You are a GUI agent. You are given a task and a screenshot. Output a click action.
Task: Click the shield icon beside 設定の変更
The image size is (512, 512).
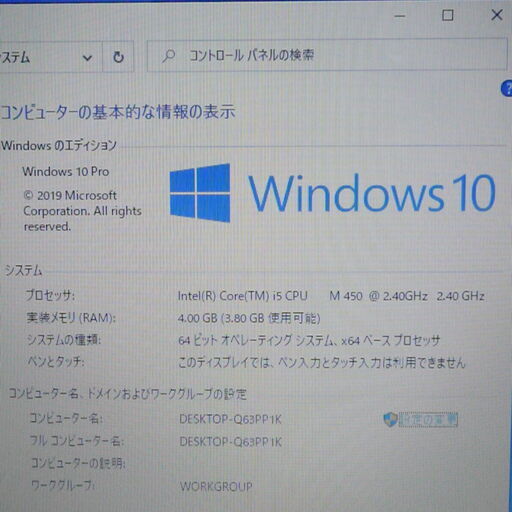(390, 419)
